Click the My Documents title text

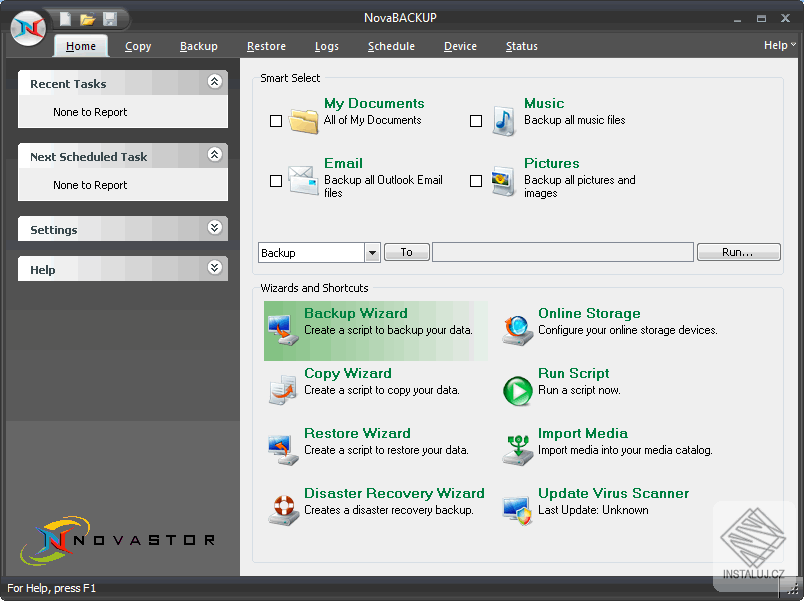point(374,104)
